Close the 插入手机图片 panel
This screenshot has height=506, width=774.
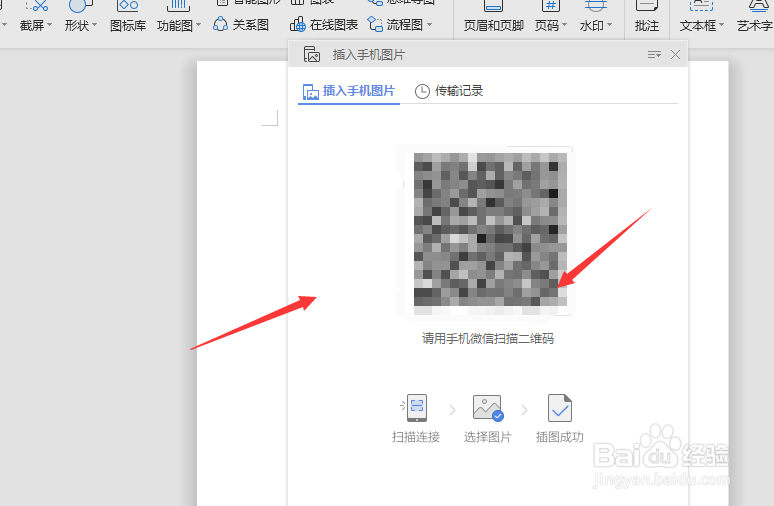(x=675, y=55)
